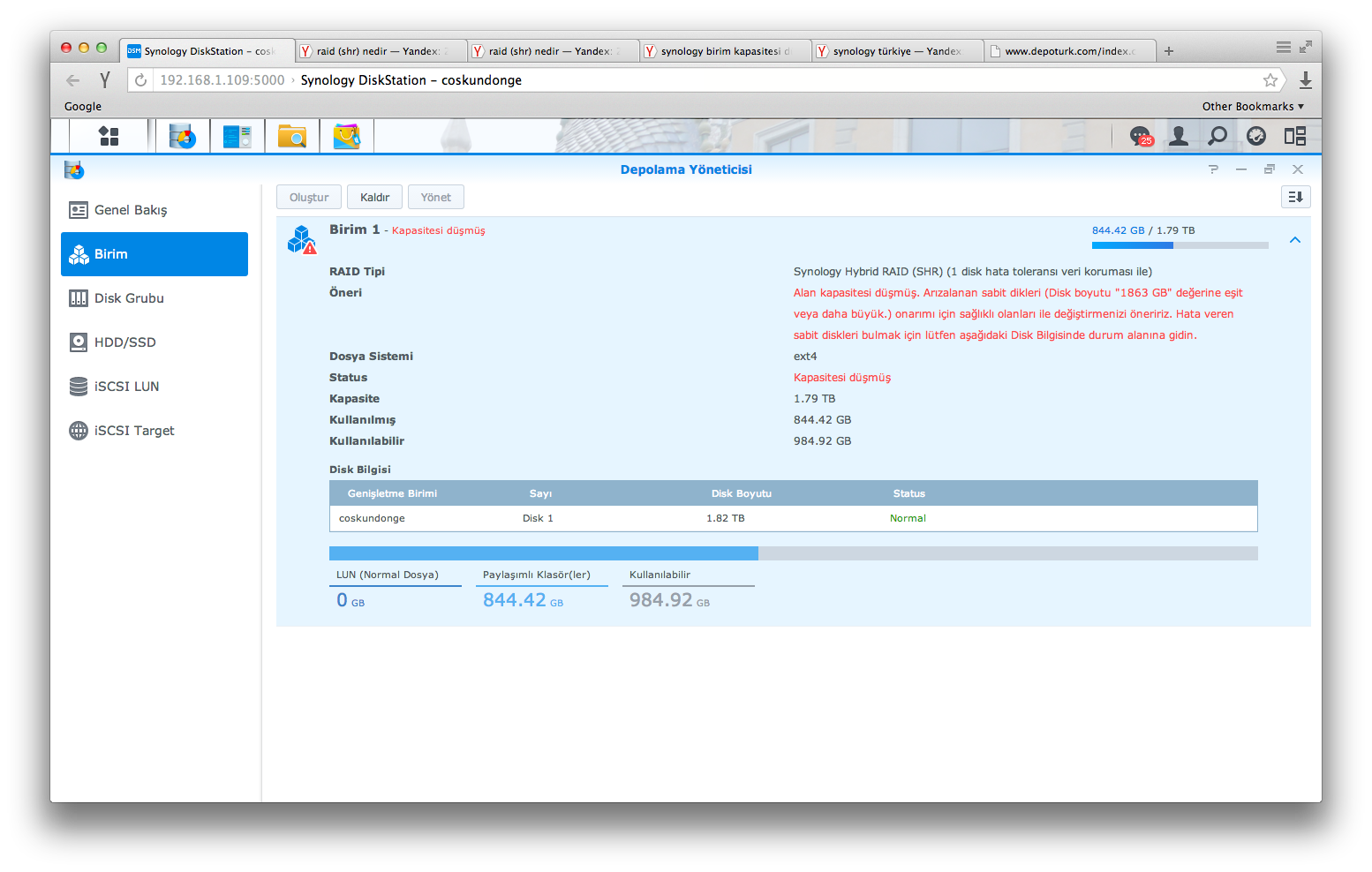Open the DSM main menu grid icon

tap(109, 136)
